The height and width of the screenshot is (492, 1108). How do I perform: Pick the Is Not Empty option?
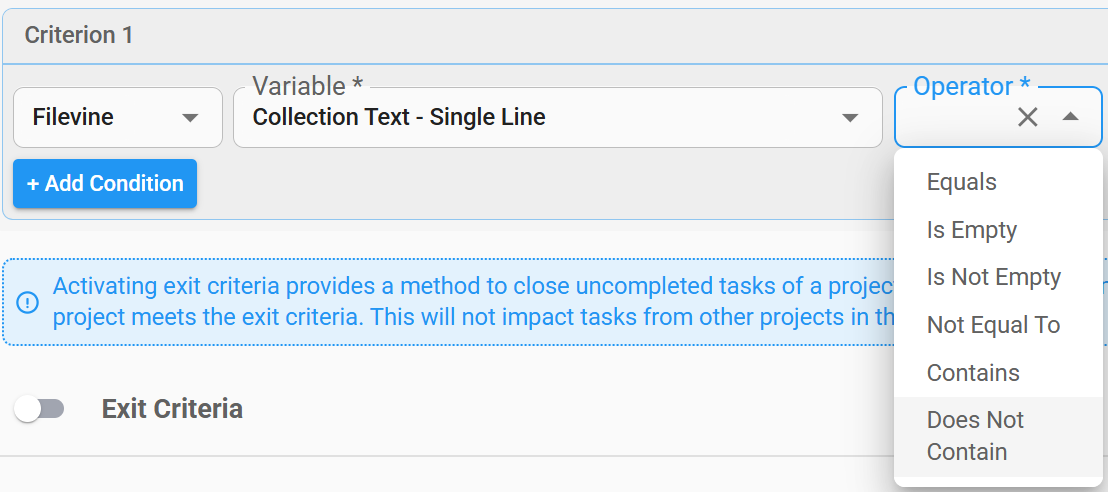point(994,277)
